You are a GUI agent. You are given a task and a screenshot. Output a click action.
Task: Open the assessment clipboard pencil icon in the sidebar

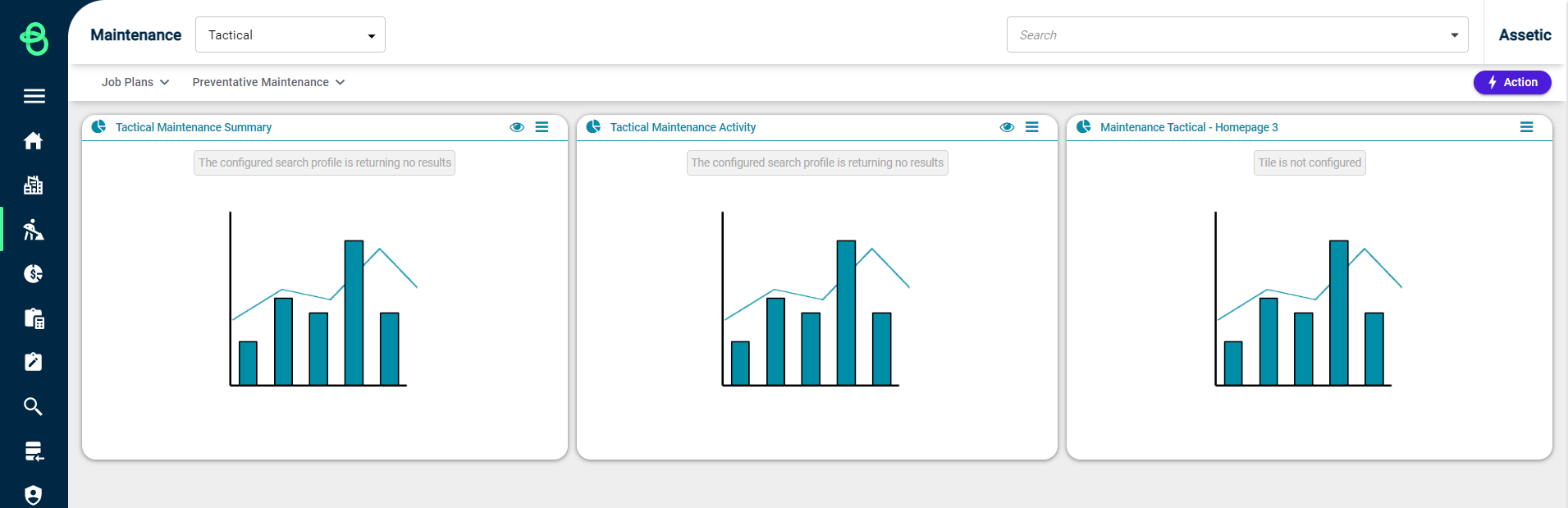pyautogui.click(x=34, y=362)
